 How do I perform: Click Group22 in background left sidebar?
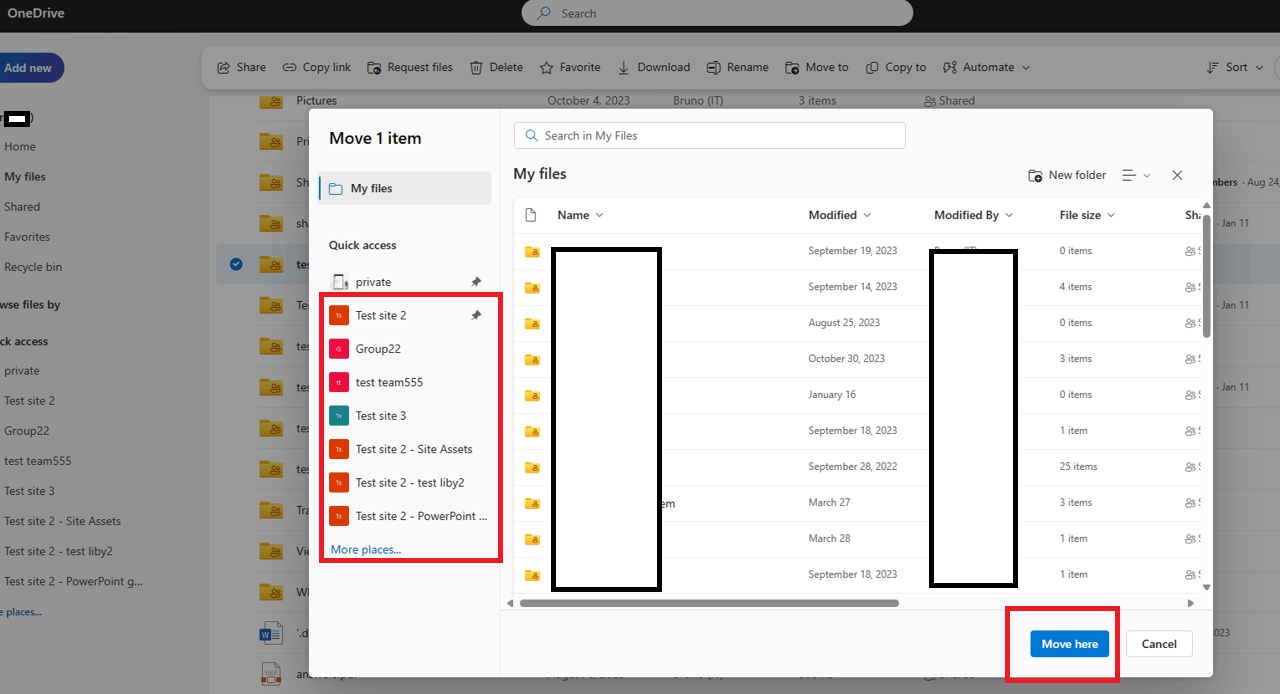point(27,431)
